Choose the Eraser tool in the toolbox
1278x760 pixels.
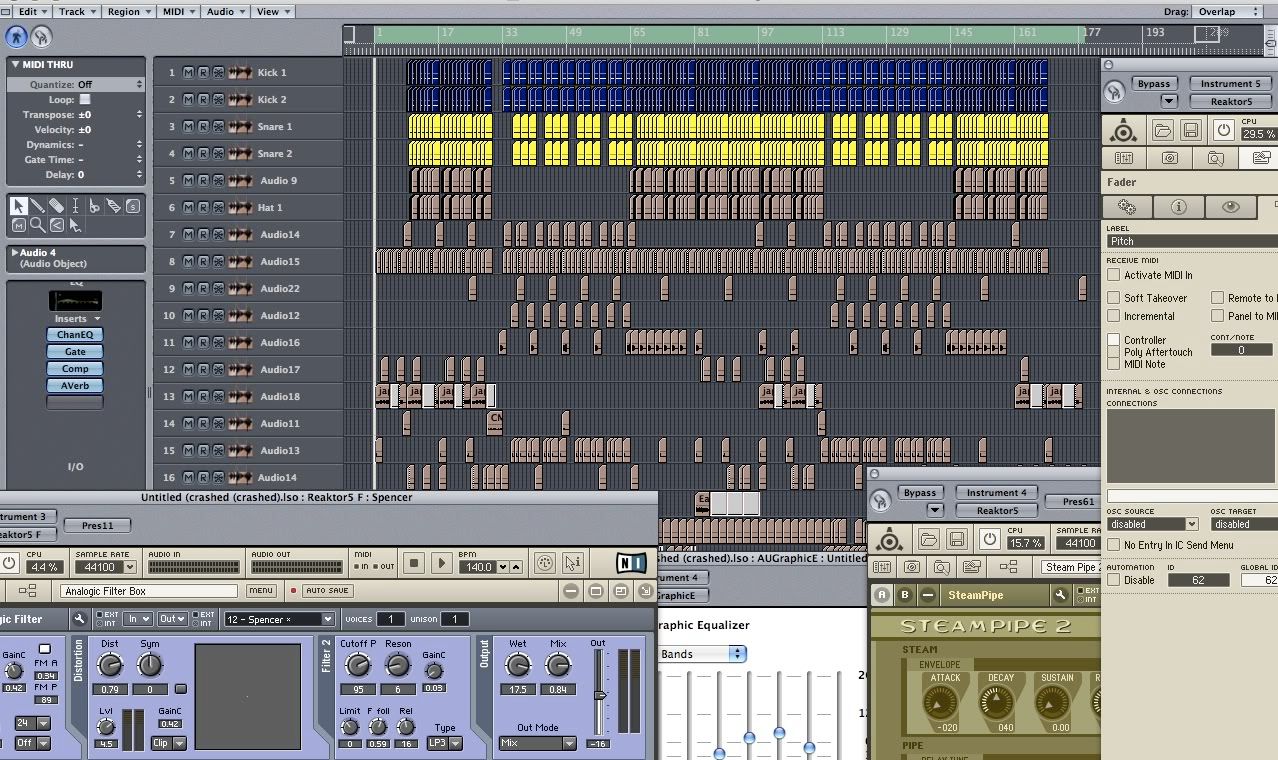[x=57, y=206]
